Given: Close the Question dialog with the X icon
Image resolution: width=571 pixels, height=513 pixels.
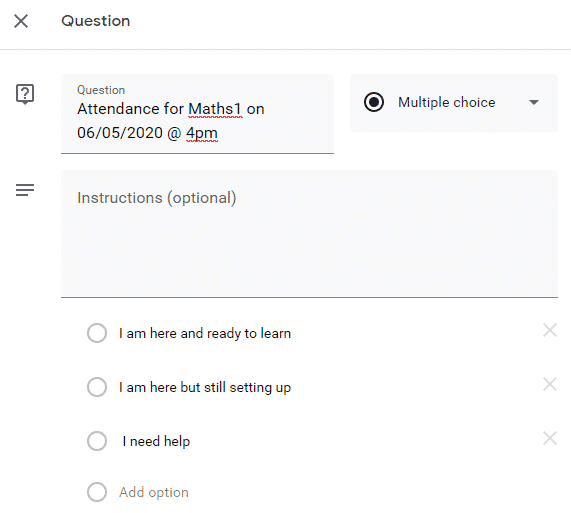Looking at the screenshot, I should pyautogui.click(x=21, y=21).
